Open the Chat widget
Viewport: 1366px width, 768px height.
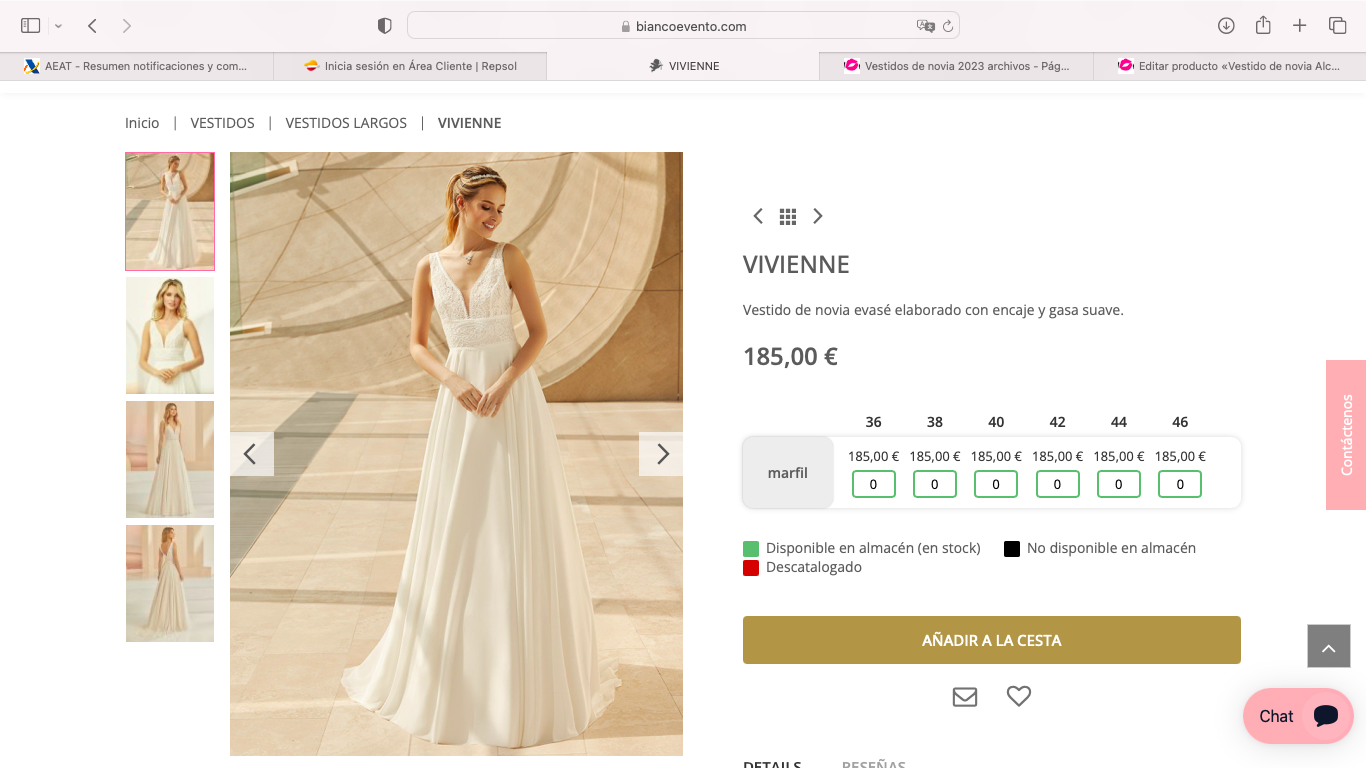pyautogui.click(x=1297, y=716)
